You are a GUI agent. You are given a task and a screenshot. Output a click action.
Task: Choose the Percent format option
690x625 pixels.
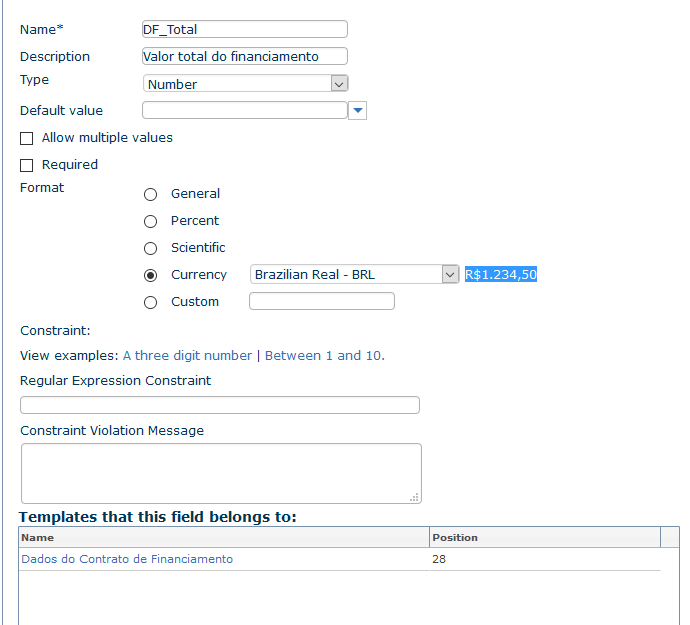151,221
